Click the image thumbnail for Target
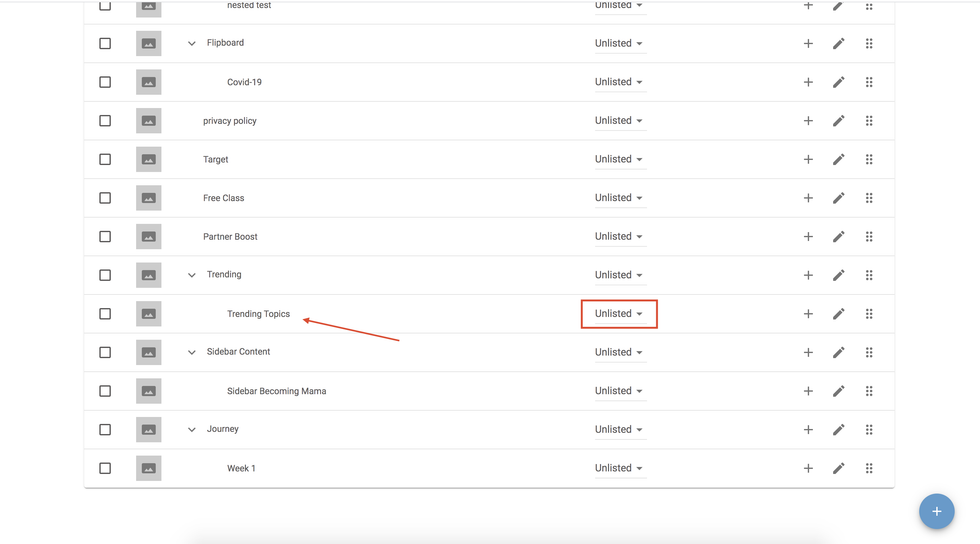Image resolution: width=980 pixels, height=544 pixels. click(x=148, y=159)
